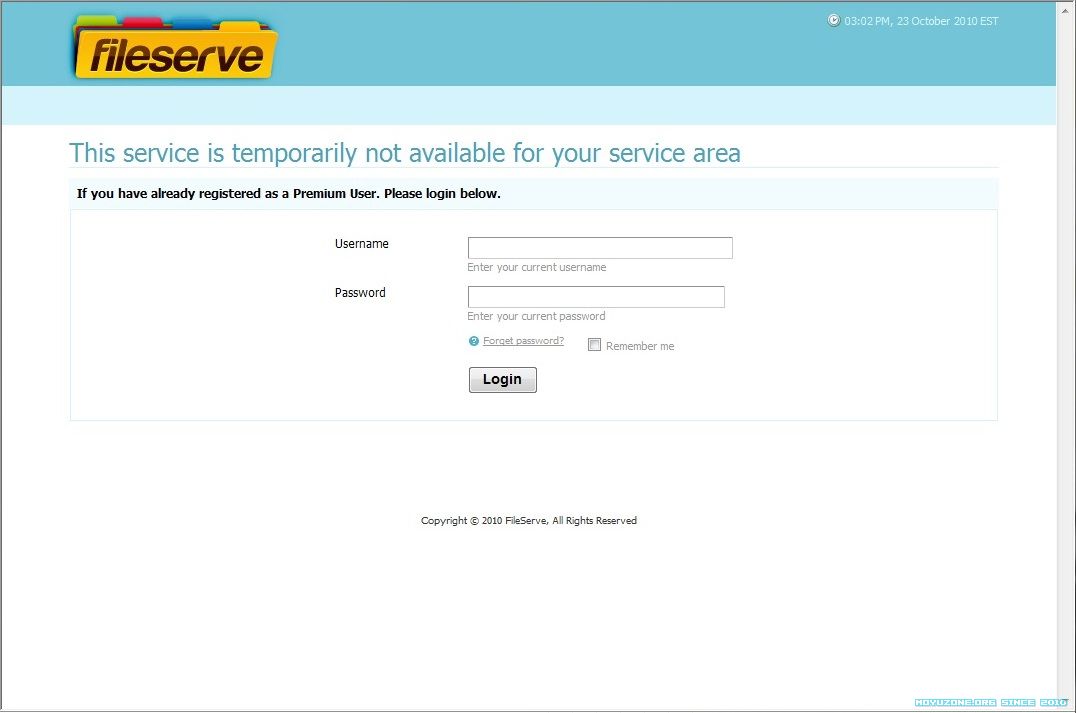Screen dimensions: 1076x713
Task: Click the question mark help icon
Action: click(473, 341)
